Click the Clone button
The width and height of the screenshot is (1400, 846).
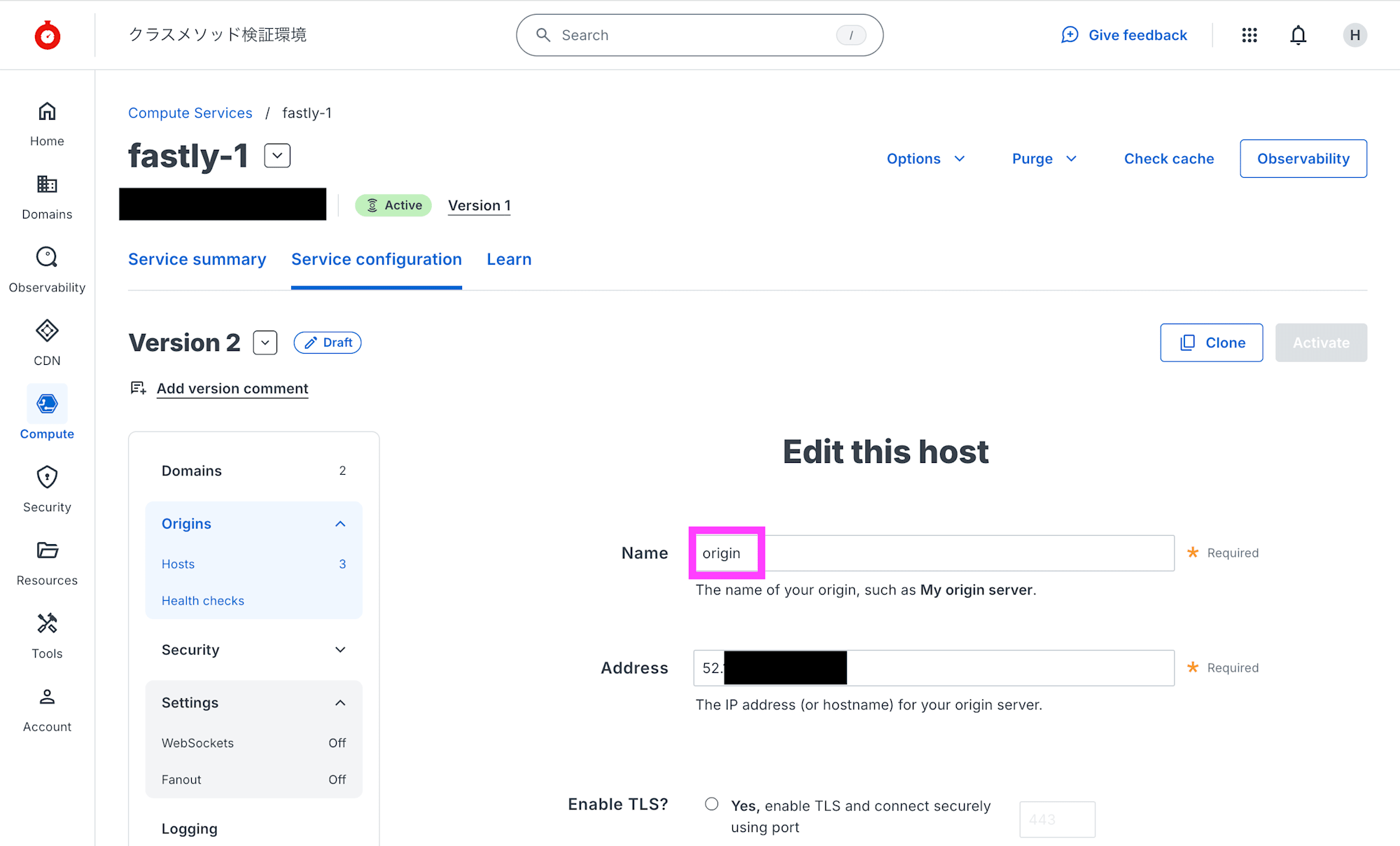(x=1211, y=342)
